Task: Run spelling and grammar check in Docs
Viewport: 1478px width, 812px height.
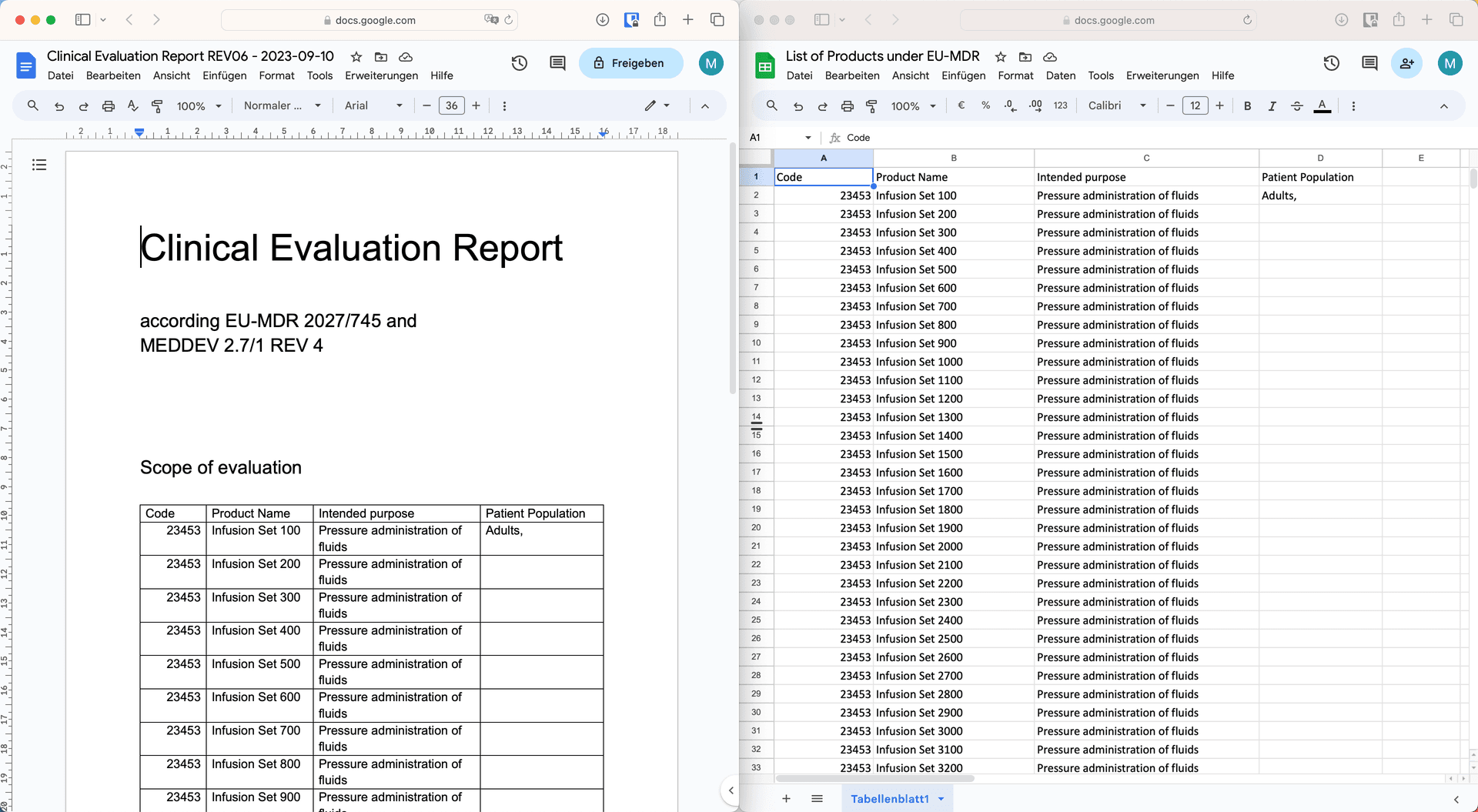Action: pyautogui.click(x=132, y=105)
